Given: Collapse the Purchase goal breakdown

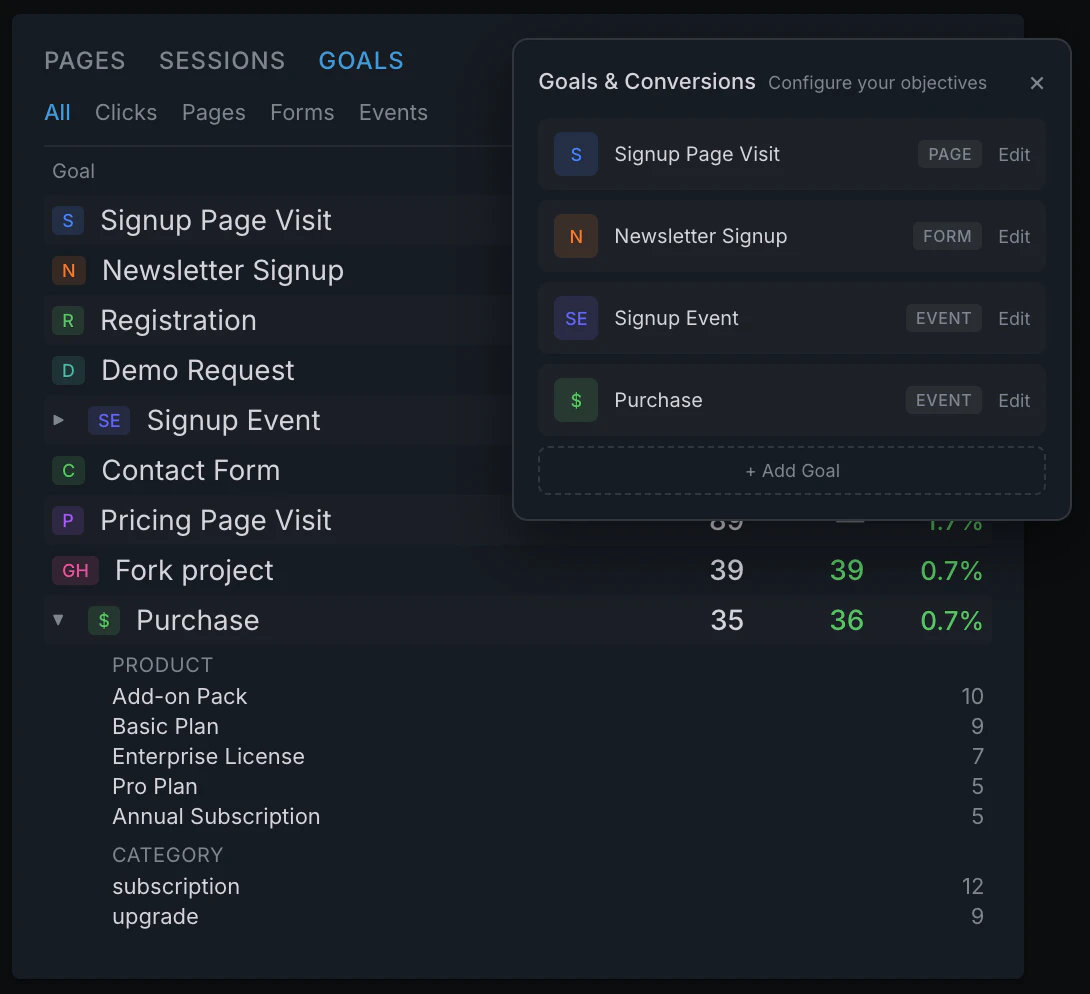Looking at the screenshot, I should (x=58, y=620).
